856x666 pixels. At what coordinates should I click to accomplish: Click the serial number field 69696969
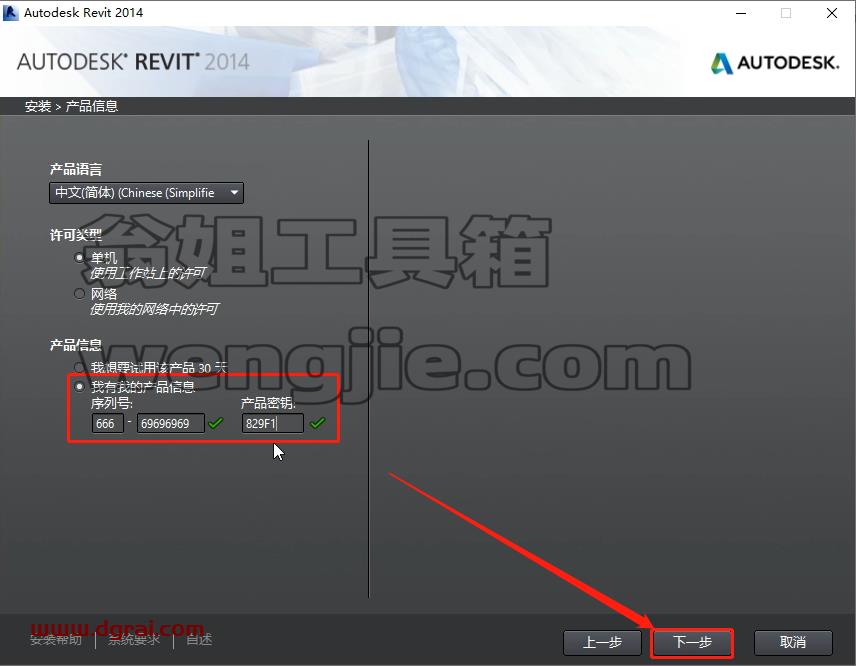(171, 423)
